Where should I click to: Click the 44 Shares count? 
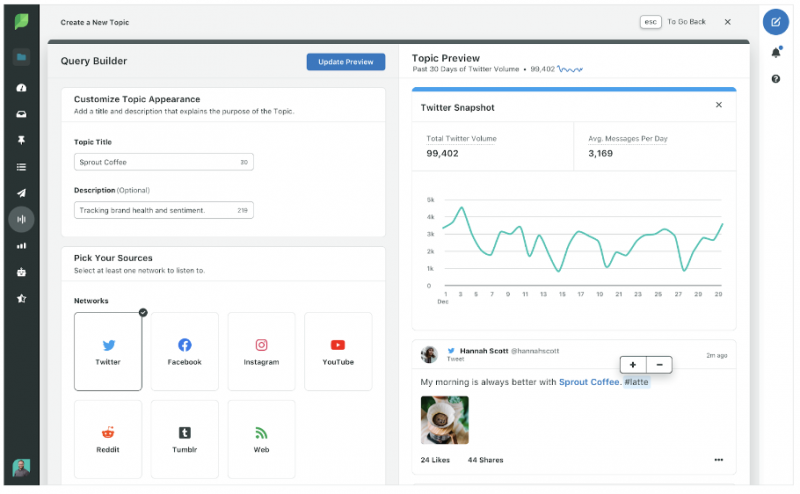click(x=485, y=460)
